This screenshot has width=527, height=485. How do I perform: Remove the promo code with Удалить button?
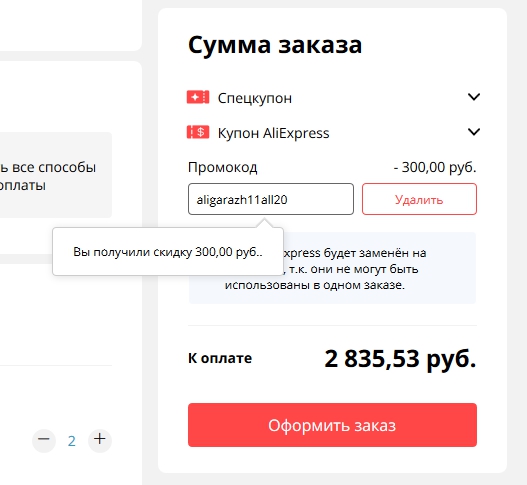(419, 199)
